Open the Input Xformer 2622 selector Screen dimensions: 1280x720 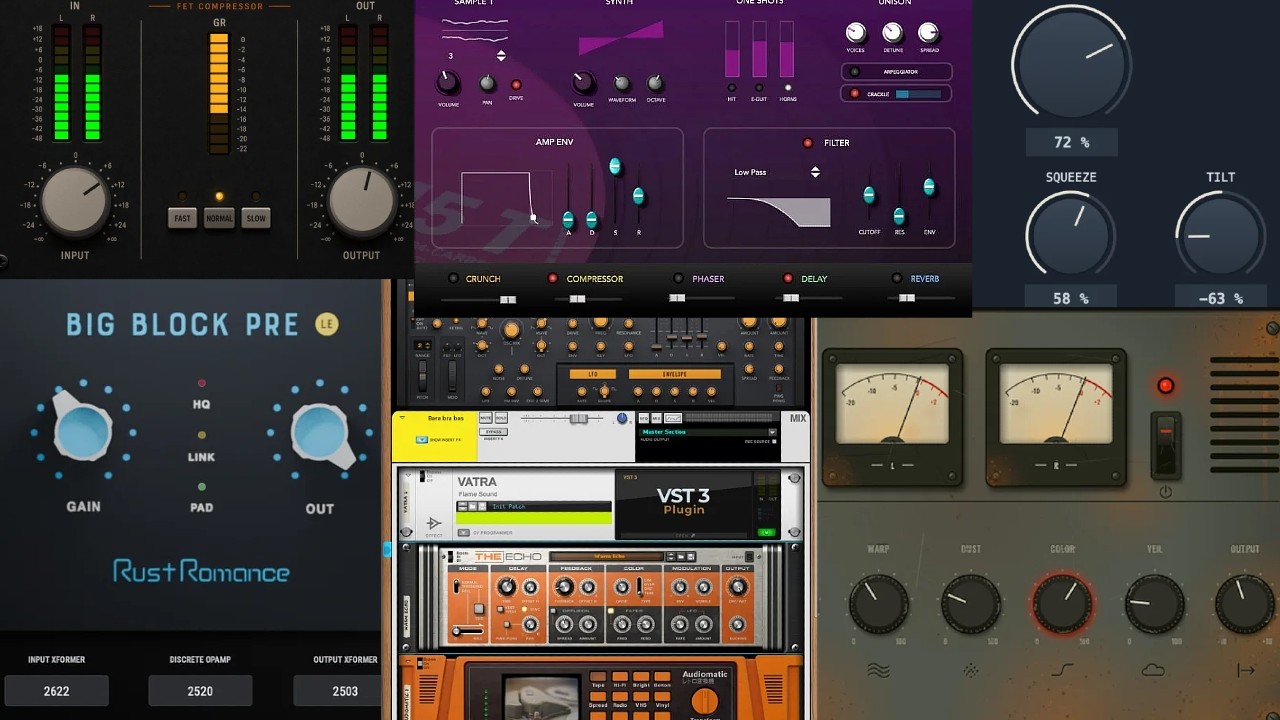click(x=56, y=691)
